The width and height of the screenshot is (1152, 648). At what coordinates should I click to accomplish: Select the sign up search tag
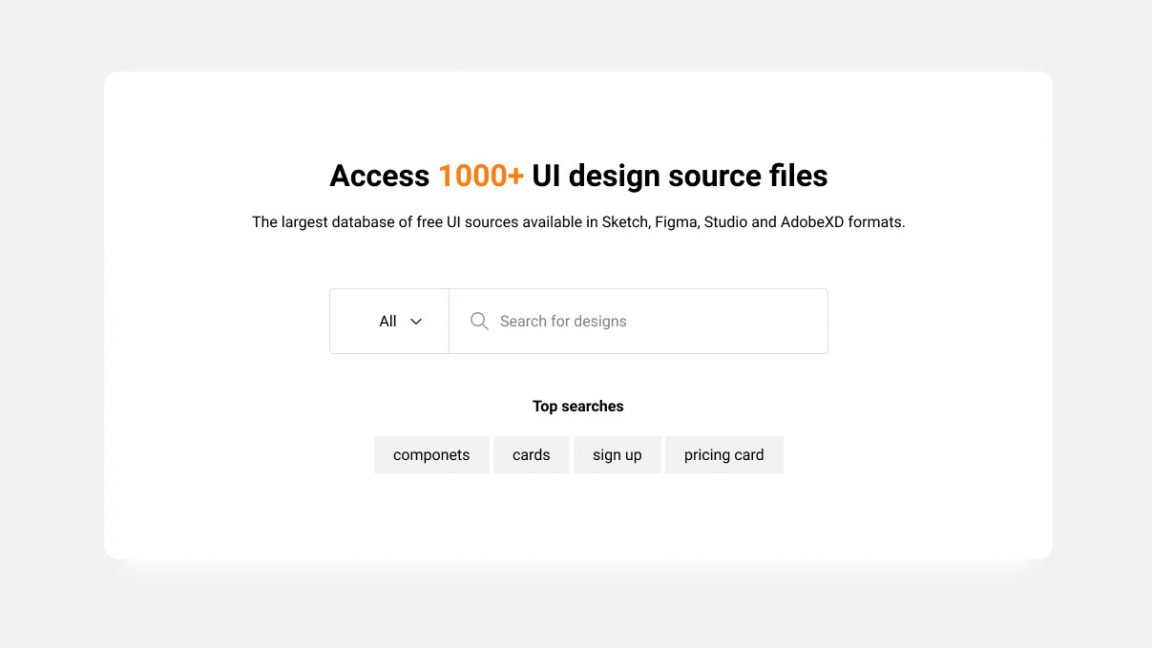[617, 455]
